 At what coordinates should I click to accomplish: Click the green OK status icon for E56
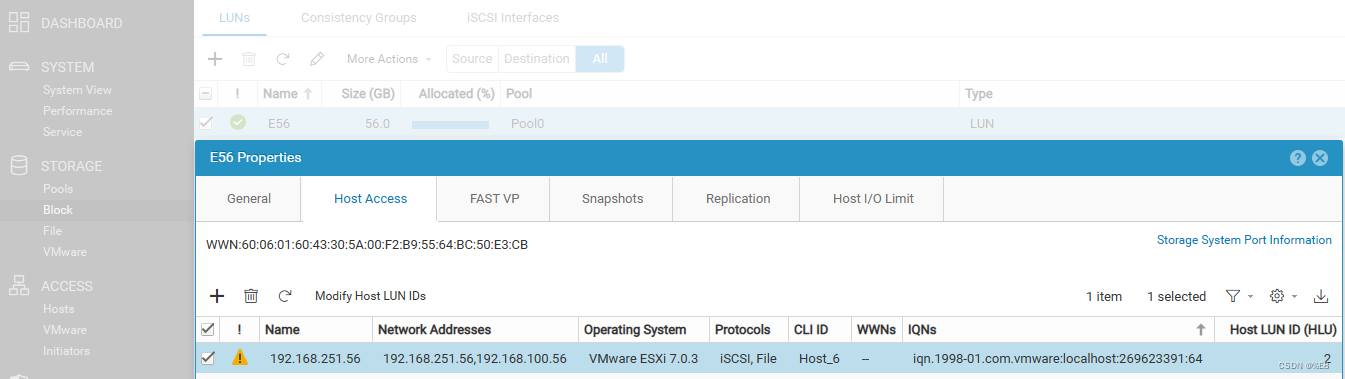pyautogui.click(x=237, y=123)
